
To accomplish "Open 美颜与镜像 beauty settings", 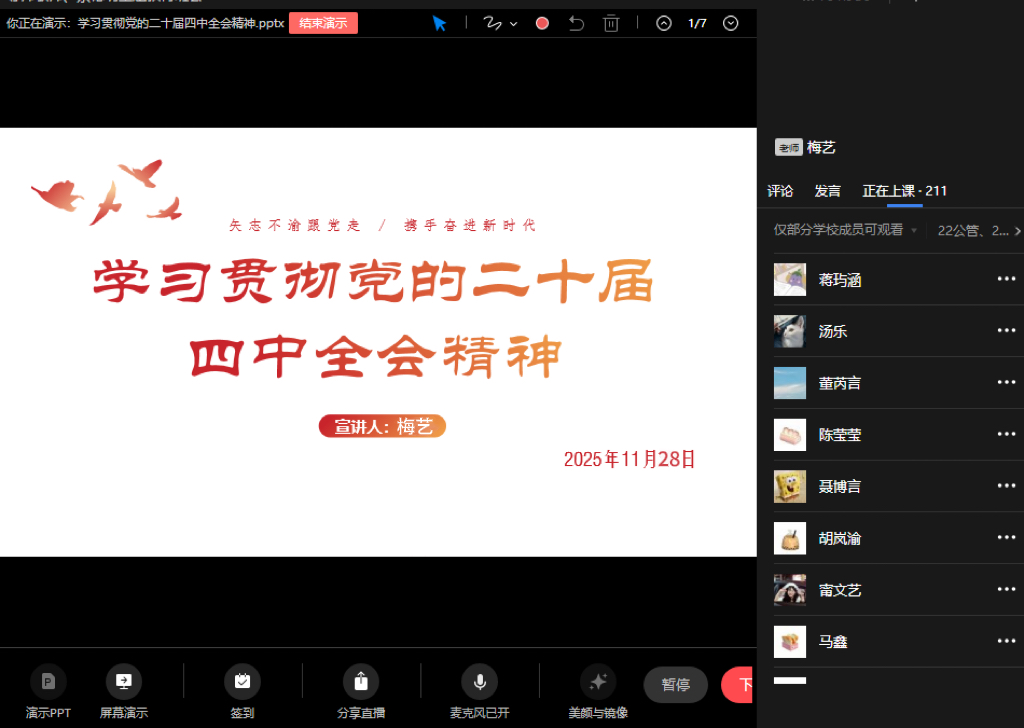I will tap(598, 682).
